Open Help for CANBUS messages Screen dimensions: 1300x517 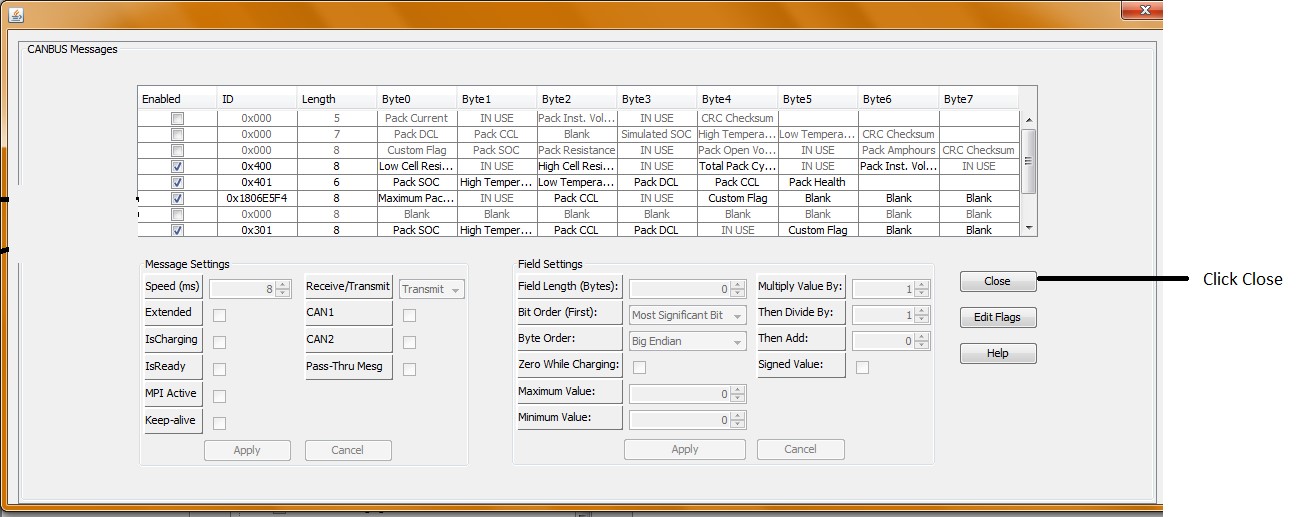[997, 353]
